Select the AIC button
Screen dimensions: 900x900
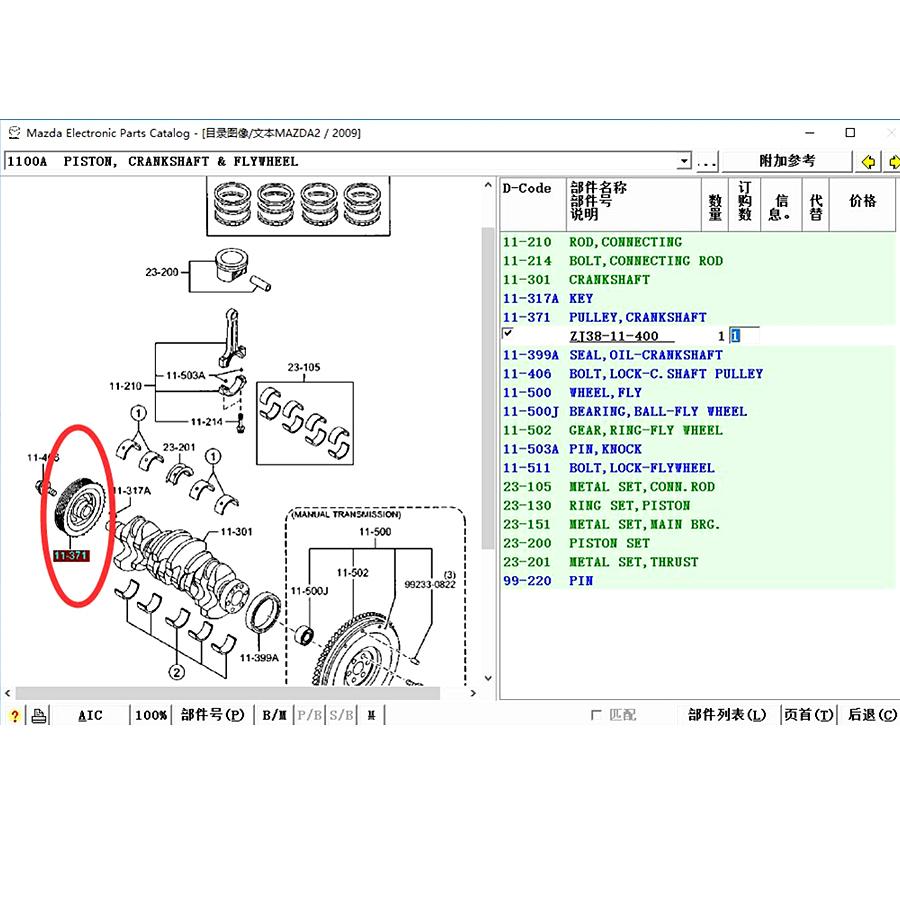tap(90, 715)
